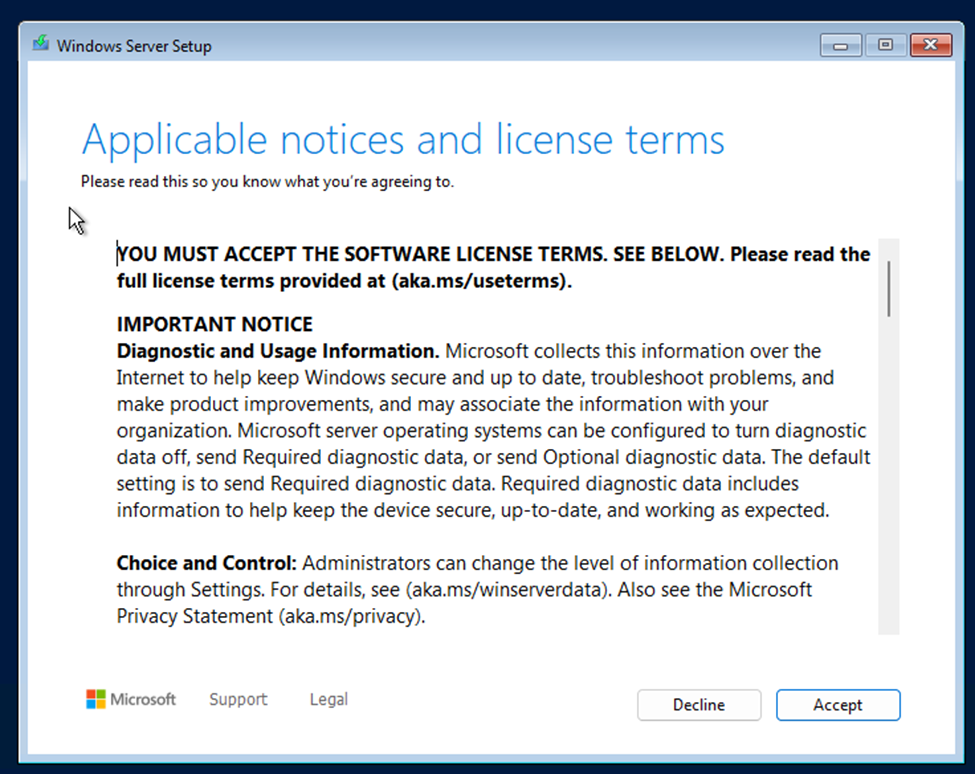975x774 pixels.
Task: Click the Applicable notices and license terms title
Action: [403, 139]
